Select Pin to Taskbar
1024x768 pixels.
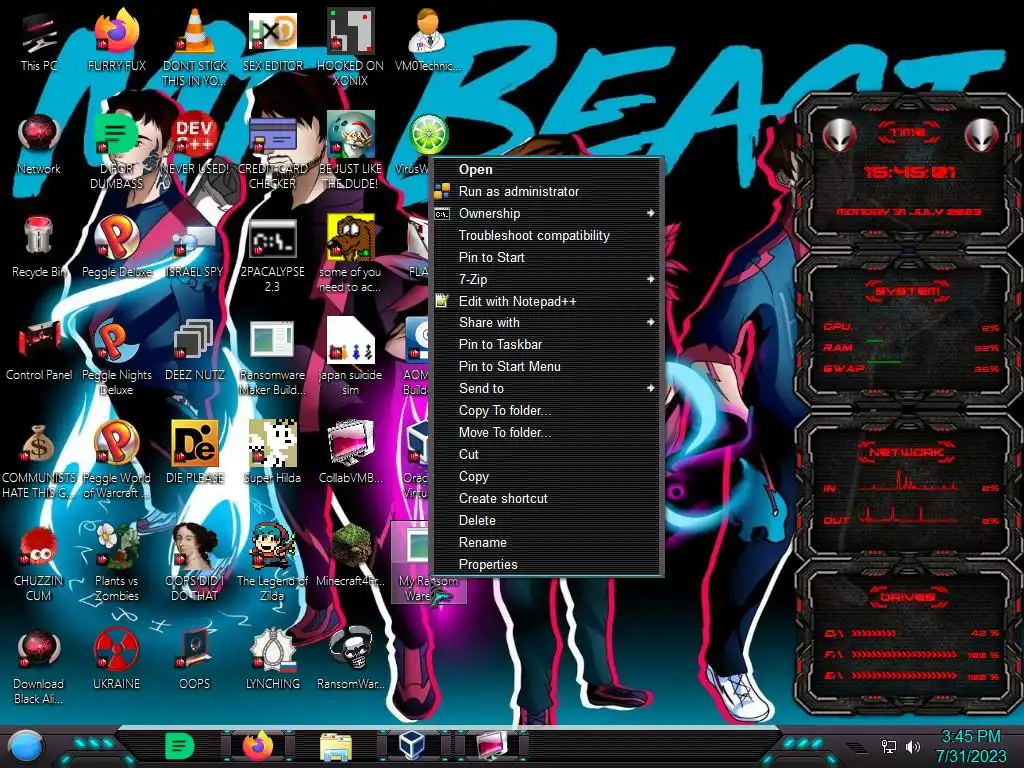tap(547, 344)
